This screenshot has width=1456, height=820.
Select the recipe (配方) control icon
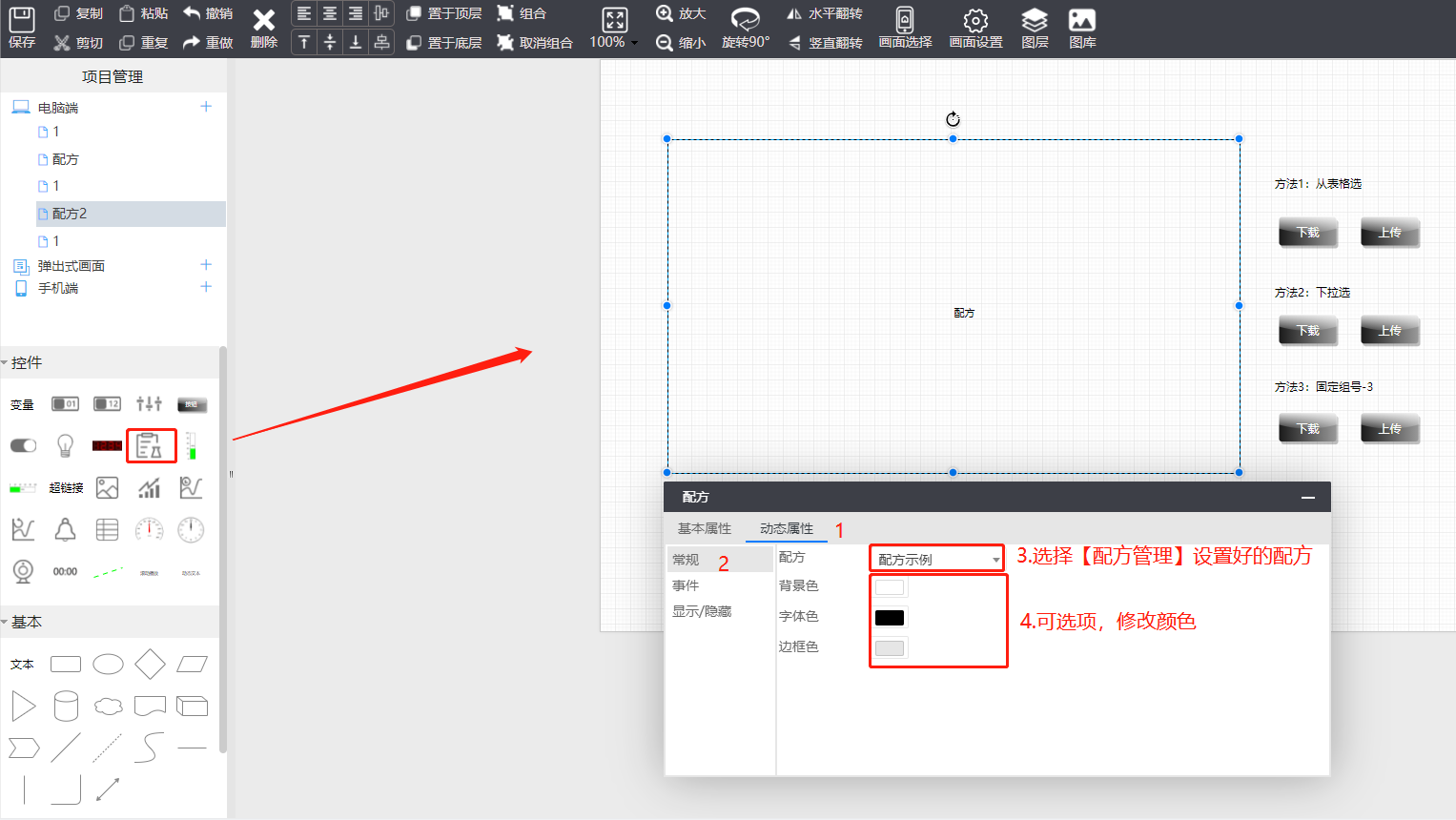[x=150, y=445]
